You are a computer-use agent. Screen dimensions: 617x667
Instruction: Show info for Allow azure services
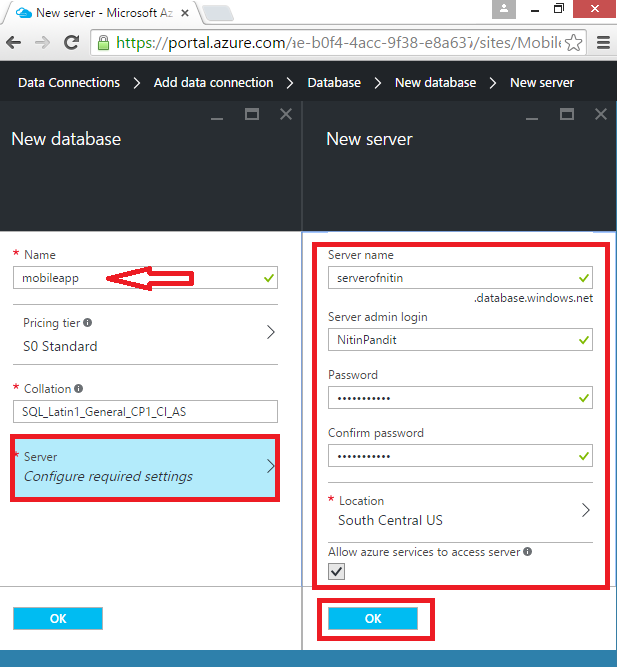[x=528, y=552]
